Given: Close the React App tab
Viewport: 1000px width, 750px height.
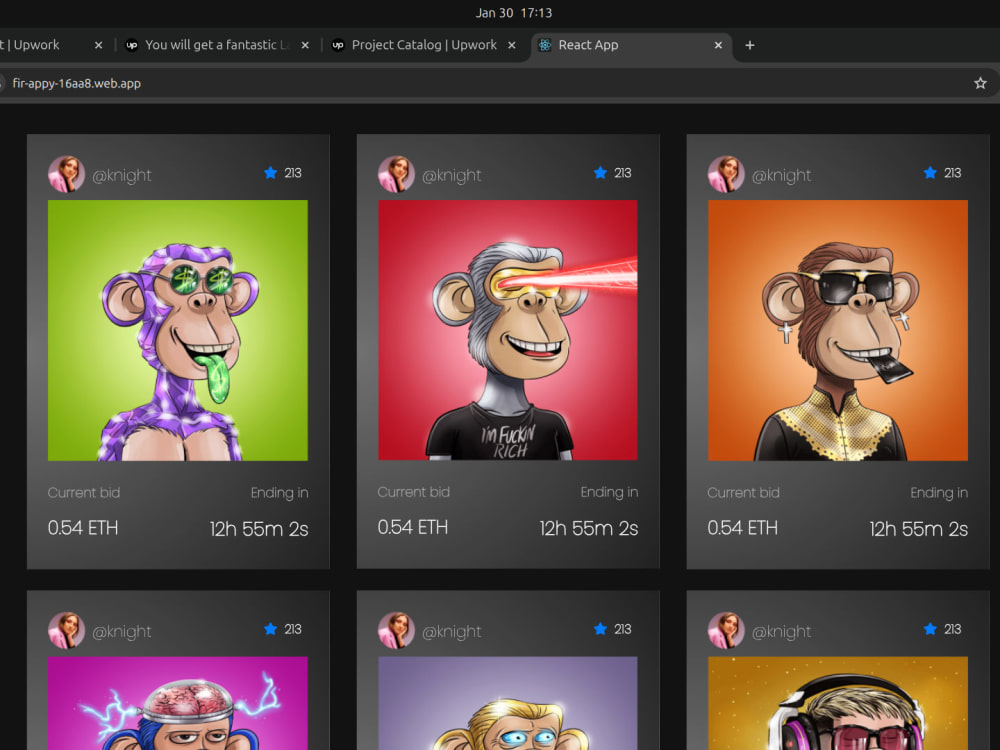Looking at the screenshot, I should [x=718, y=45].
